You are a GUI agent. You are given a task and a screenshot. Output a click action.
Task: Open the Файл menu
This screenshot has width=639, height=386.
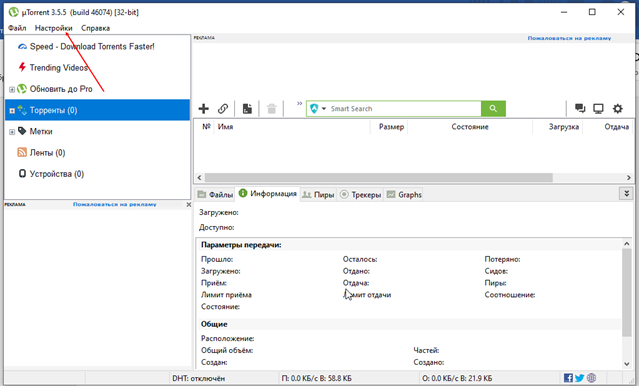click(17, 28)
